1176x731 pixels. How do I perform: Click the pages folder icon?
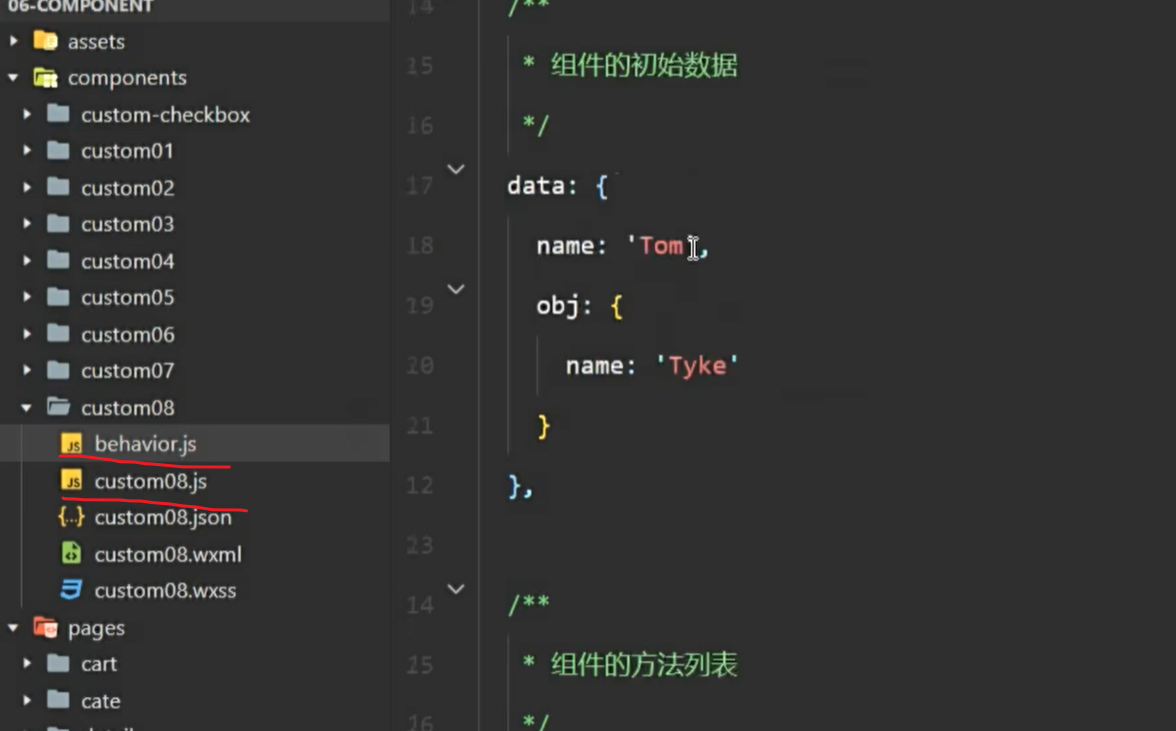45,628
